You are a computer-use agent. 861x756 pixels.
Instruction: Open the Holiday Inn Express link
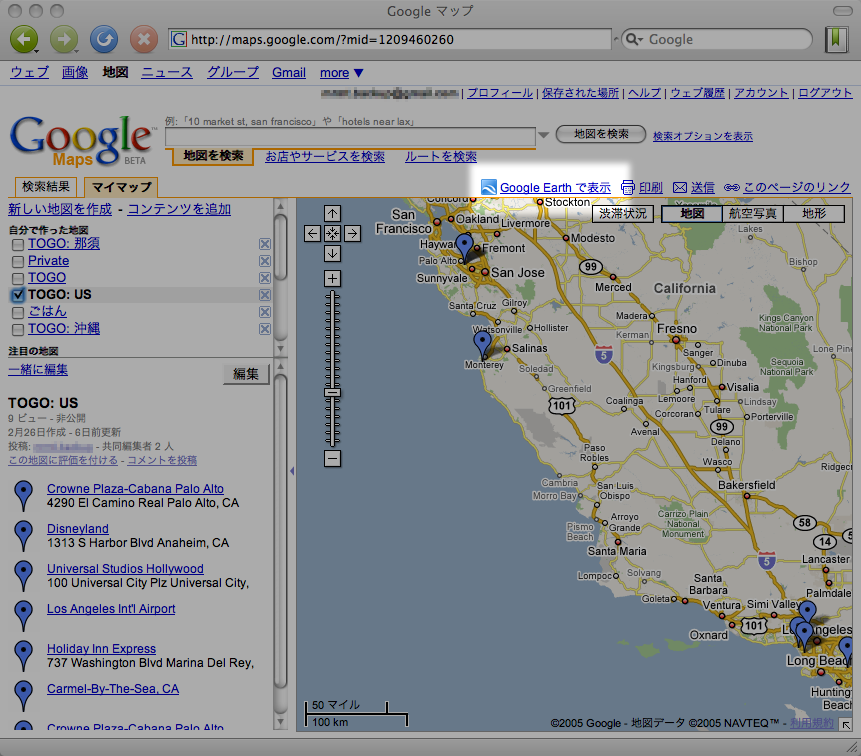pos(102,649)
